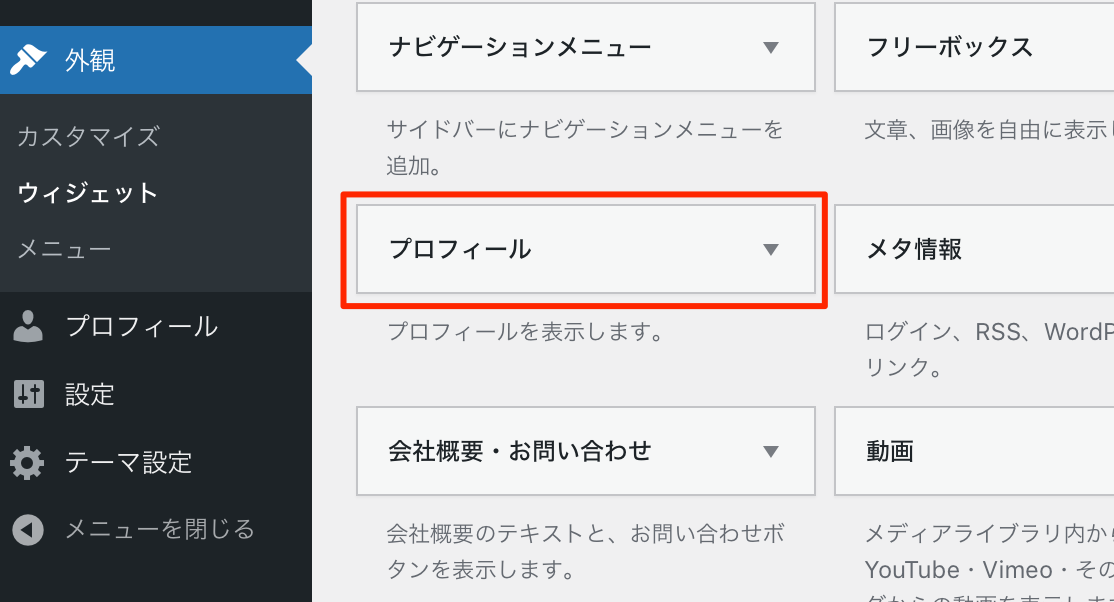Select the フリーボックス widget title
The image size is (1114, 602).
point(950,47)
